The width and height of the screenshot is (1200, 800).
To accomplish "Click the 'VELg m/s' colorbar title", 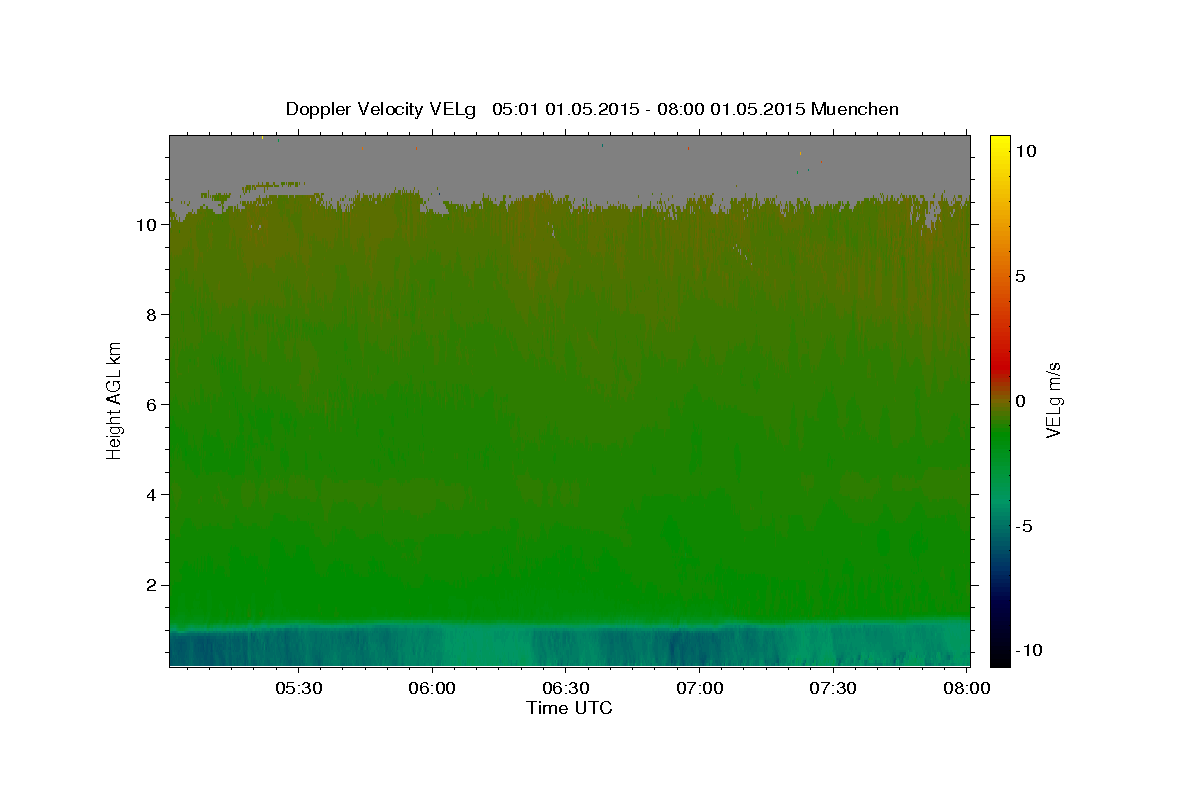I will (x=1053, y=400).
